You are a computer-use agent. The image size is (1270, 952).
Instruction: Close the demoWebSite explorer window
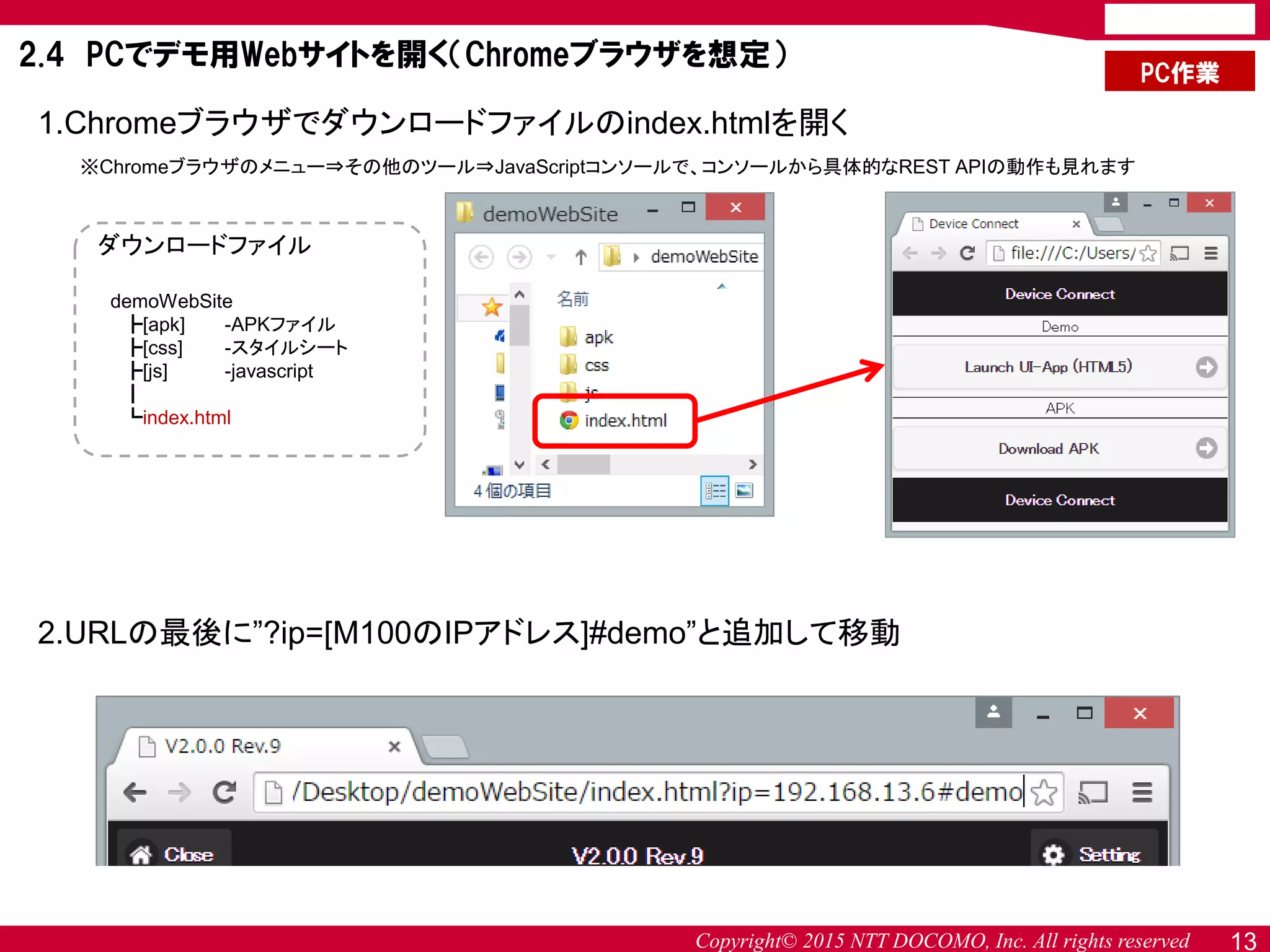tap(735, 207)
